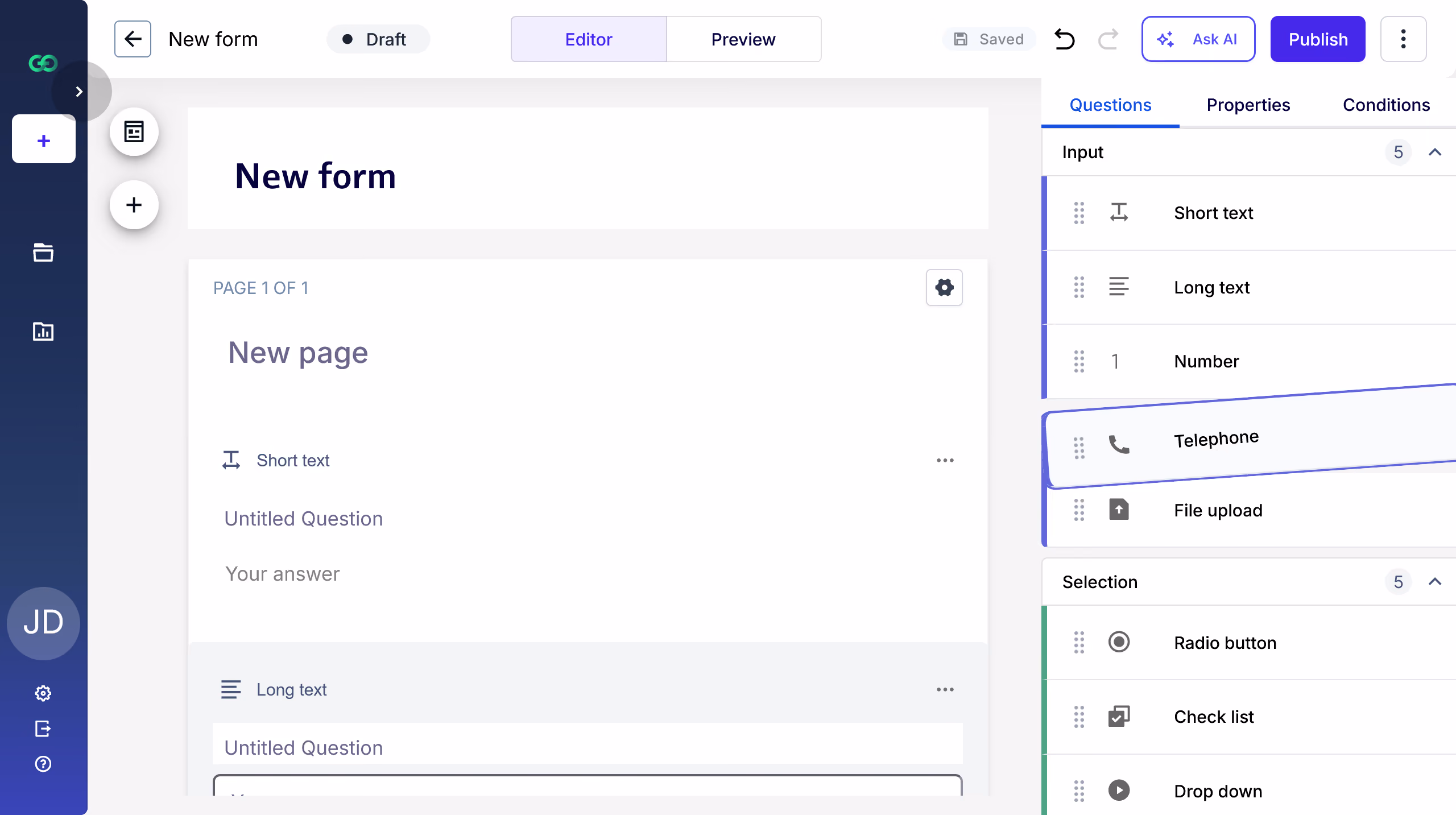Click the form layout icon button

[x=134, y=132]
